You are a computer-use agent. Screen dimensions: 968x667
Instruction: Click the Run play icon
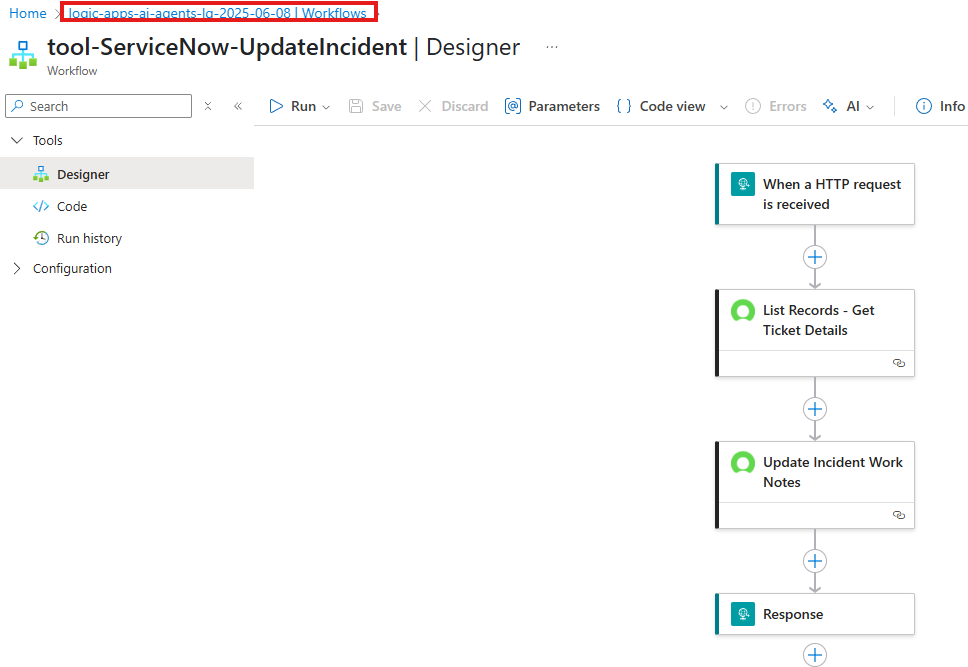tap(276, 106)
